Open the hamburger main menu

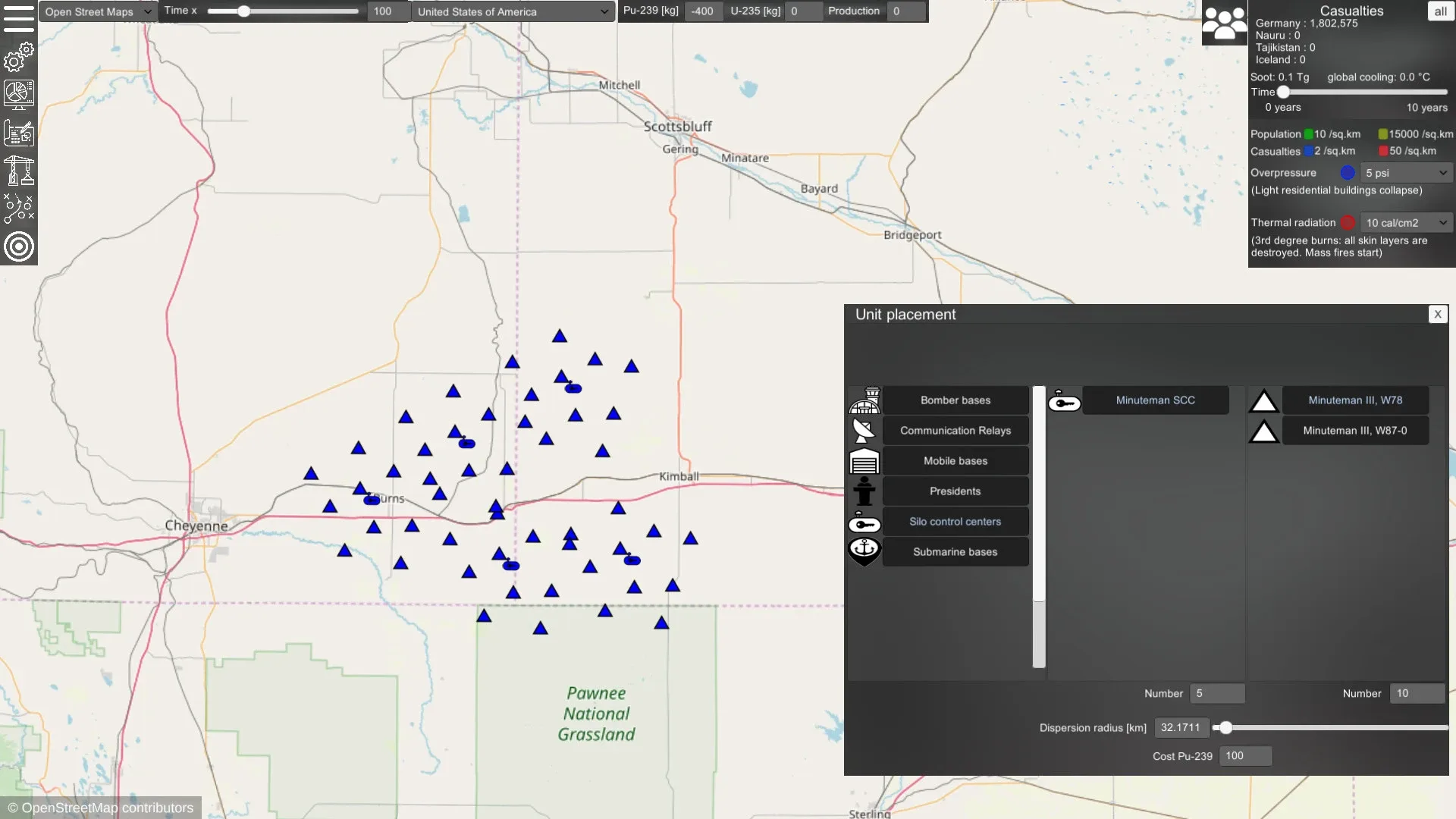click(x=19, y=18)
